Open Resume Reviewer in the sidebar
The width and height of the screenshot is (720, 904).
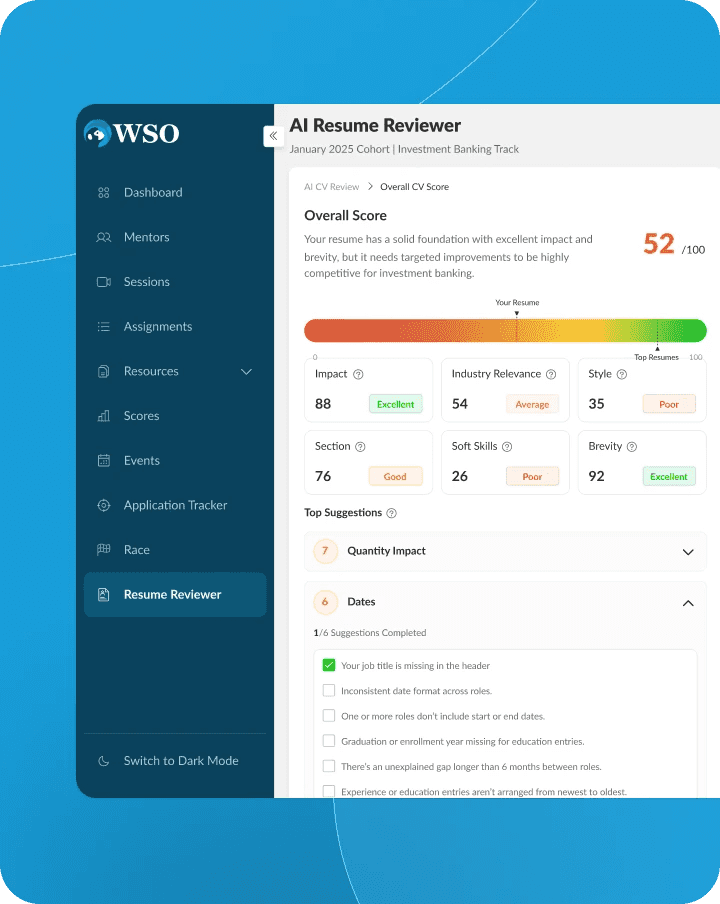point(175,594)
